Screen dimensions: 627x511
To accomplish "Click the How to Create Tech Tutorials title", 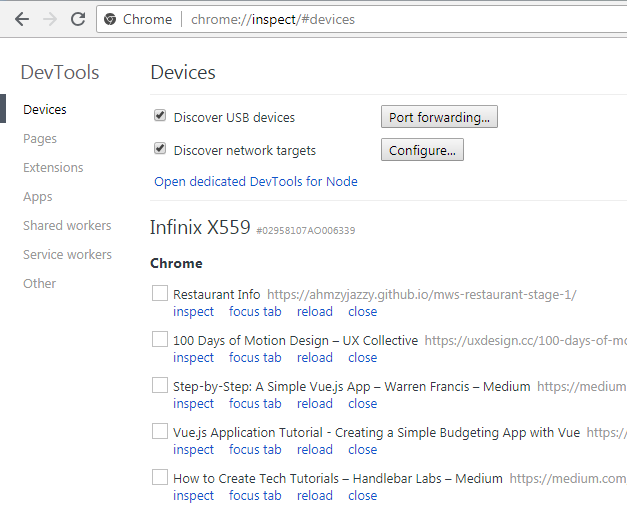I will 337,479.
